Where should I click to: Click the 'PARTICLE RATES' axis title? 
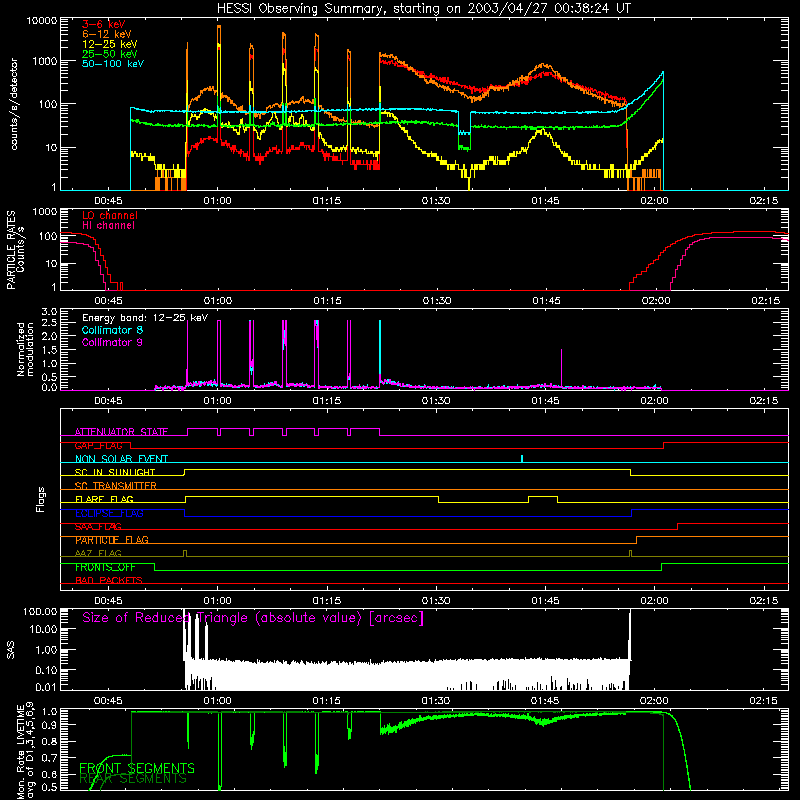[11, 250]
